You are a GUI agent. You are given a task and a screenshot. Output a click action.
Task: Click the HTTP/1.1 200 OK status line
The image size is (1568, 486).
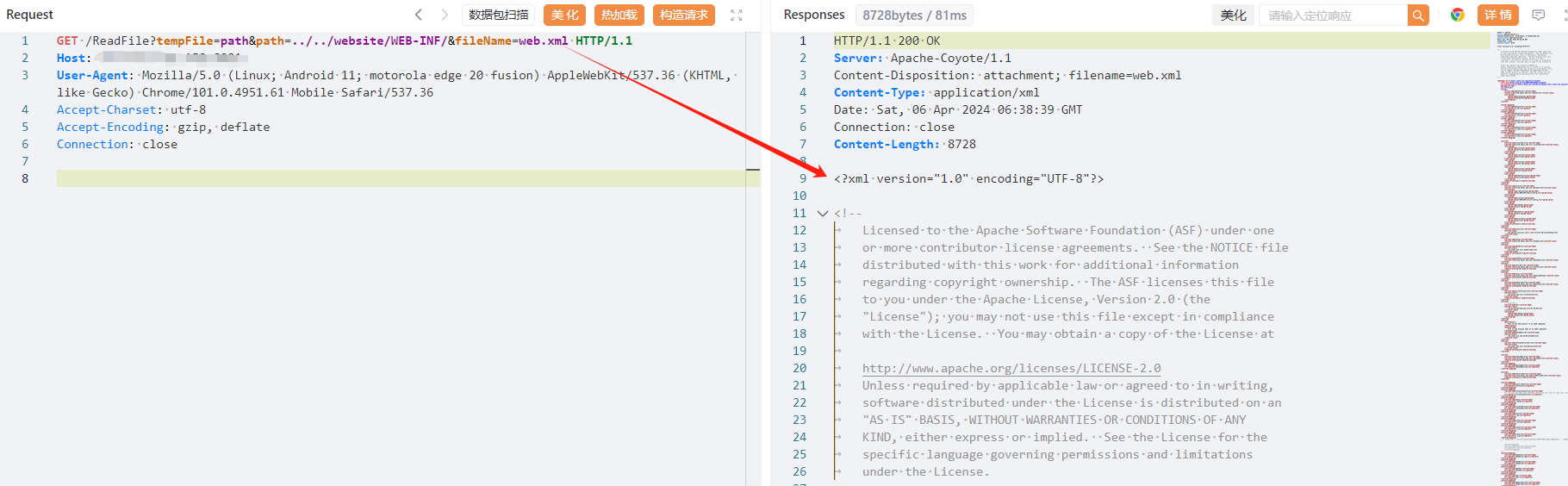887,40
